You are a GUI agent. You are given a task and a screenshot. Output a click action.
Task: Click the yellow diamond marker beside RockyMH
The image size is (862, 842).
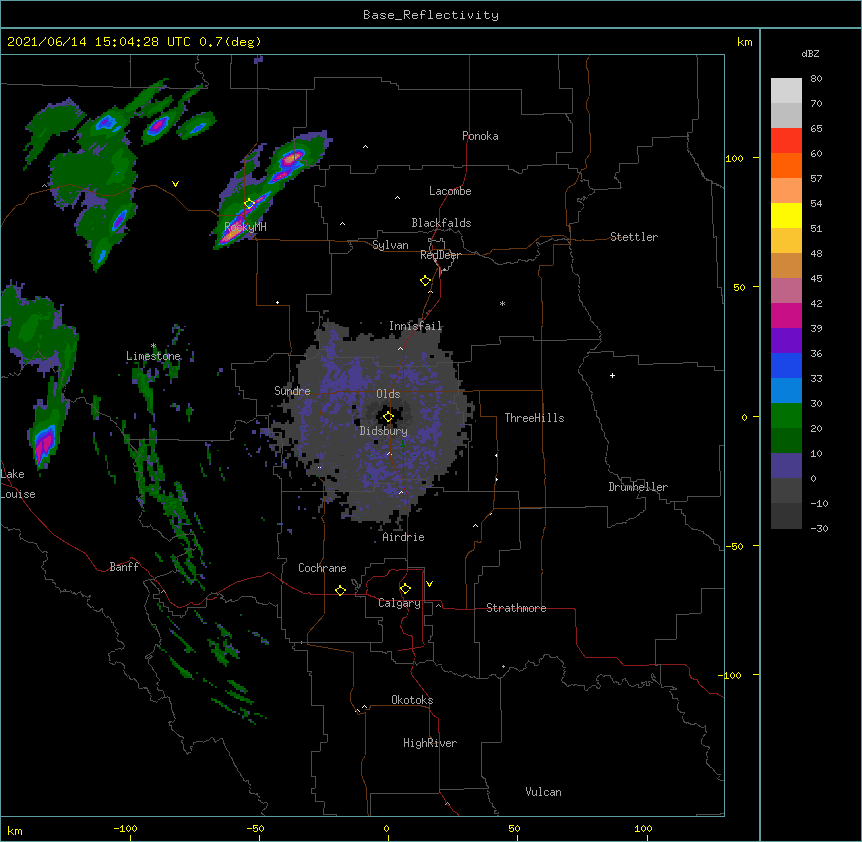click(249, 203)
